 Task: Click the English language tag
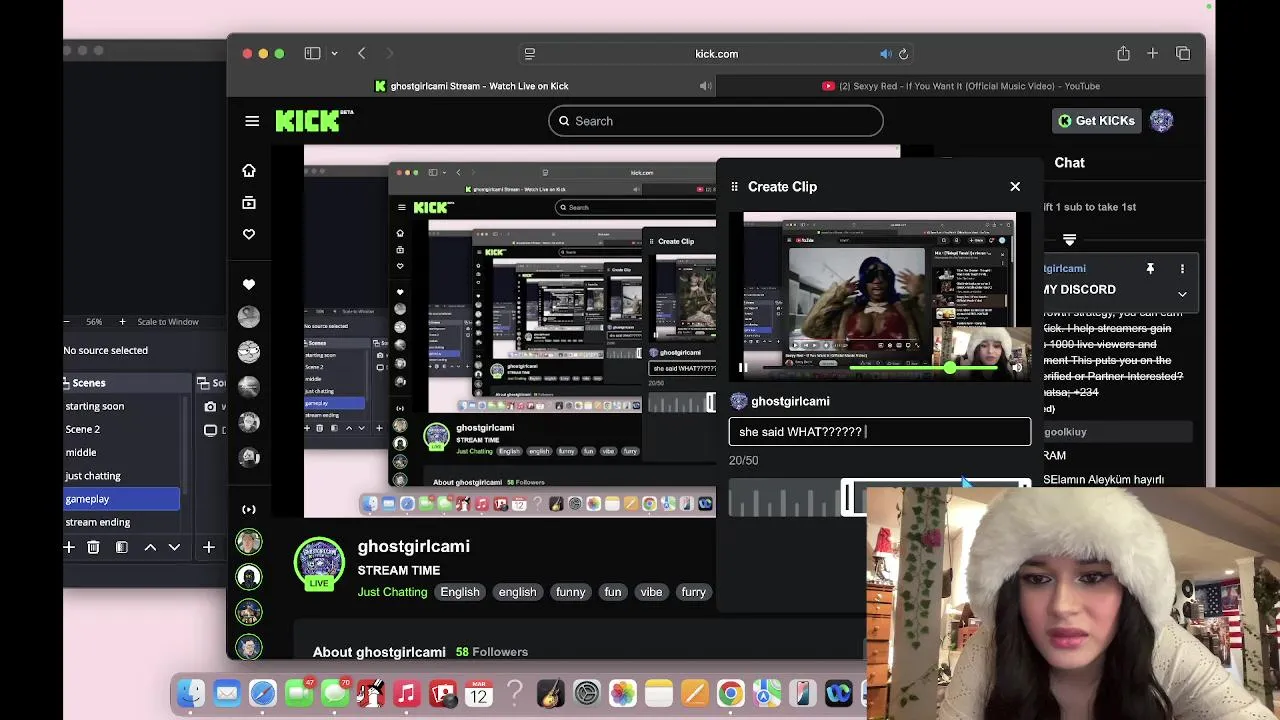tap(460, 592)
